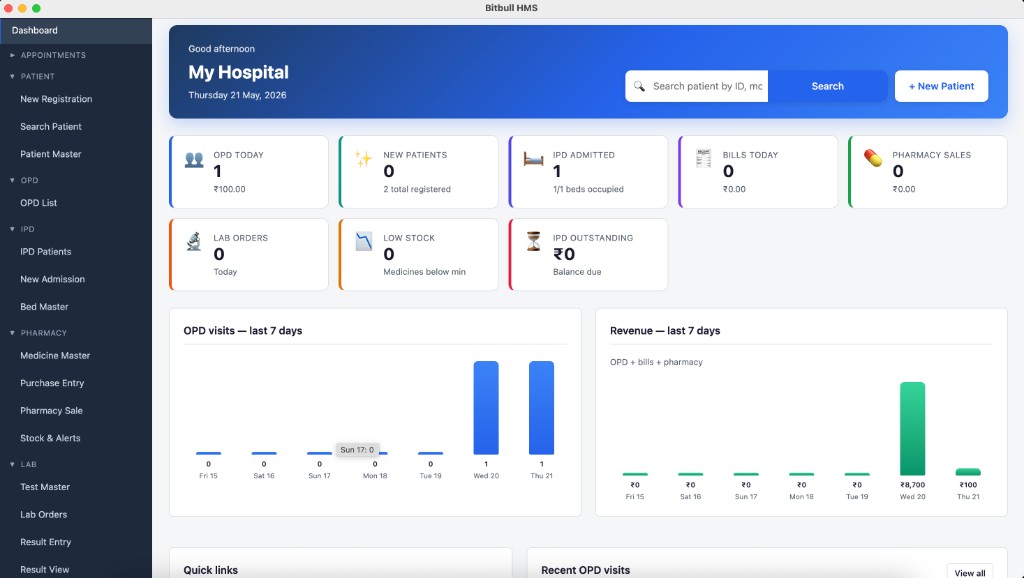
Task: Click the Bills Today receipt icon
Action: (x=703, y=158)
